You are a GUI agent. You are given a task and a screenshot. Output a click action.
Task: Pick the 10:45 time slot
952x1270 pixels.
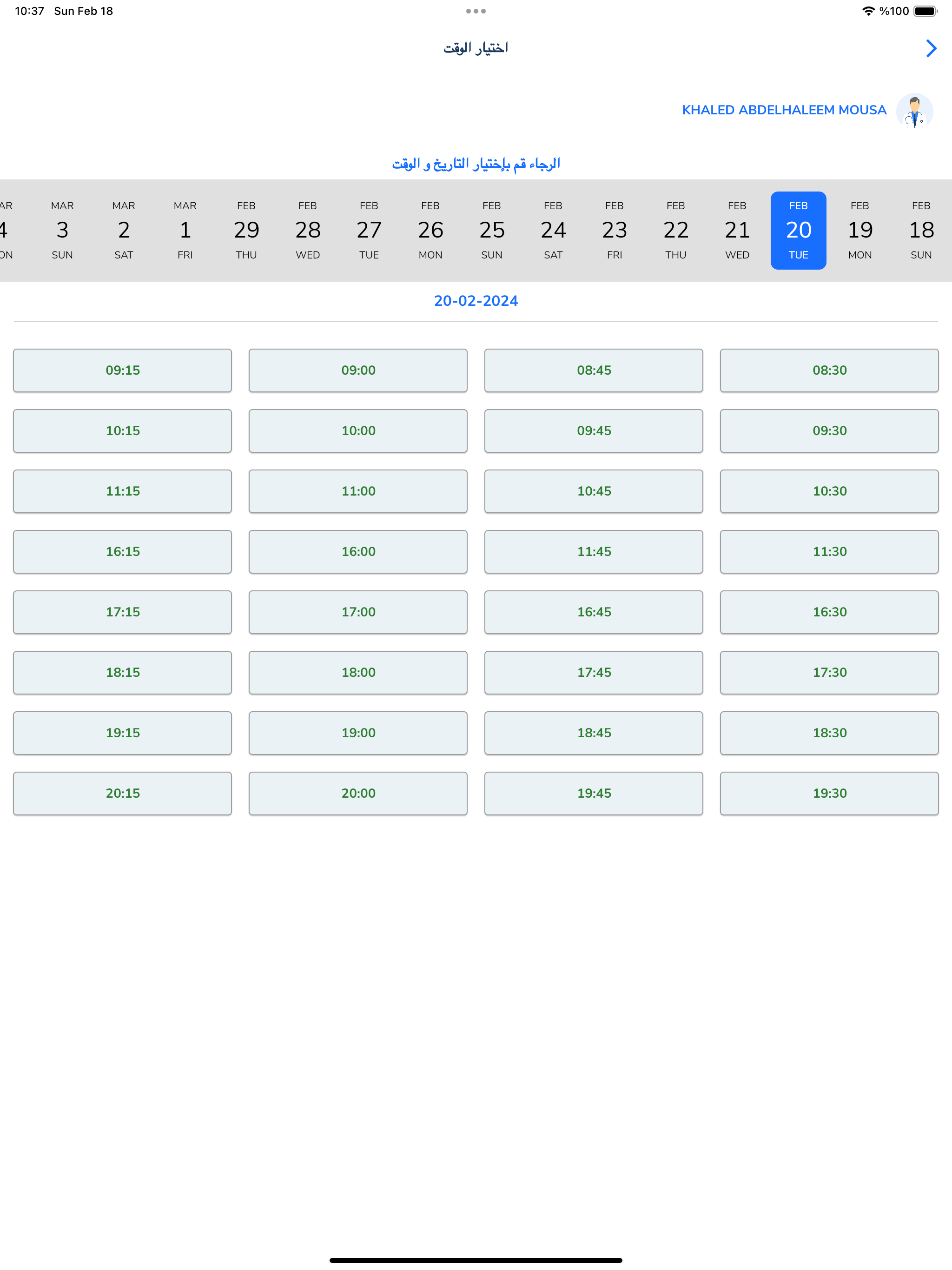click(x=594, y=491)
